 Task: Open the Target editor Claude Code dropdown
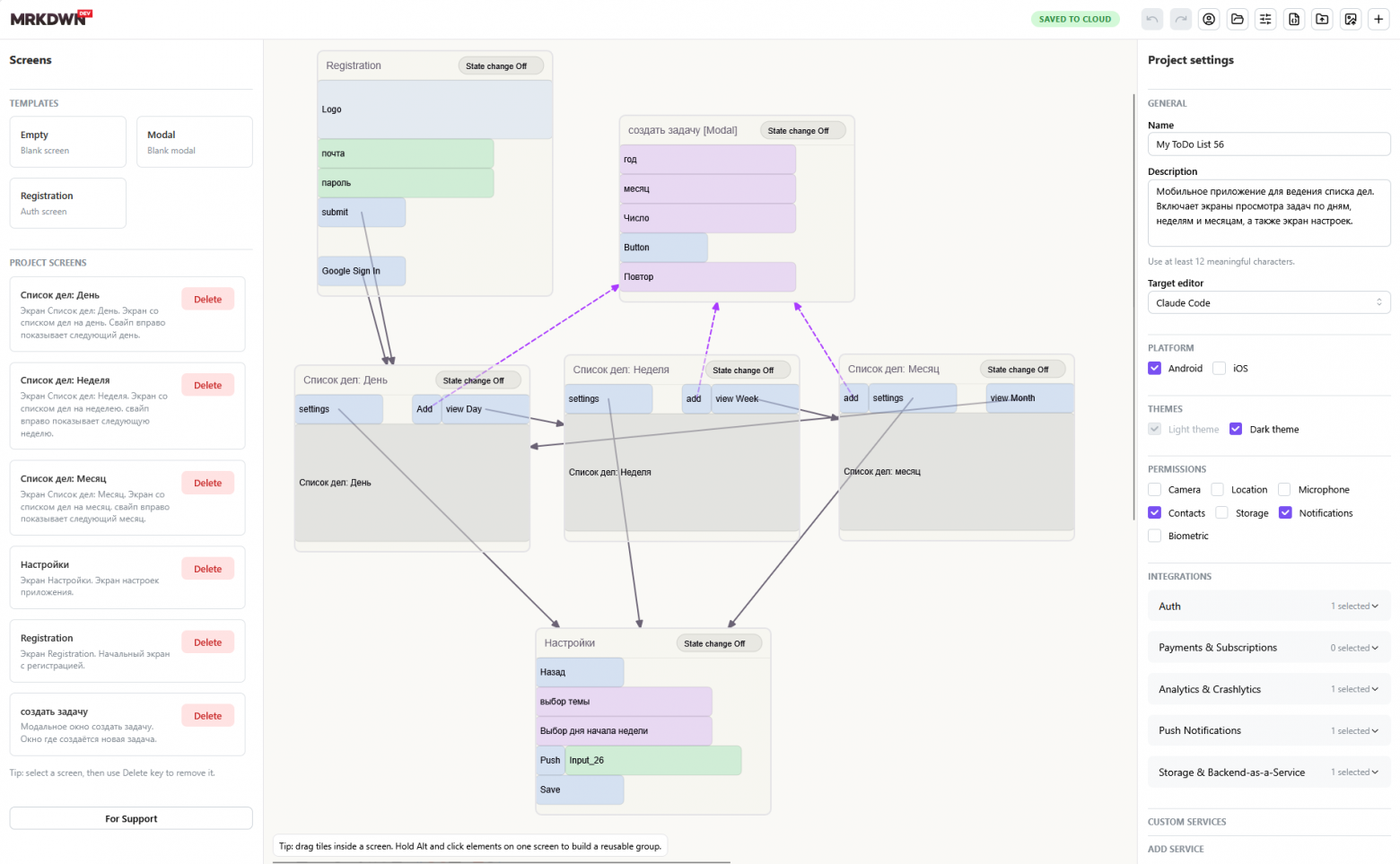pyautogui.click(x=1269, y=302)
